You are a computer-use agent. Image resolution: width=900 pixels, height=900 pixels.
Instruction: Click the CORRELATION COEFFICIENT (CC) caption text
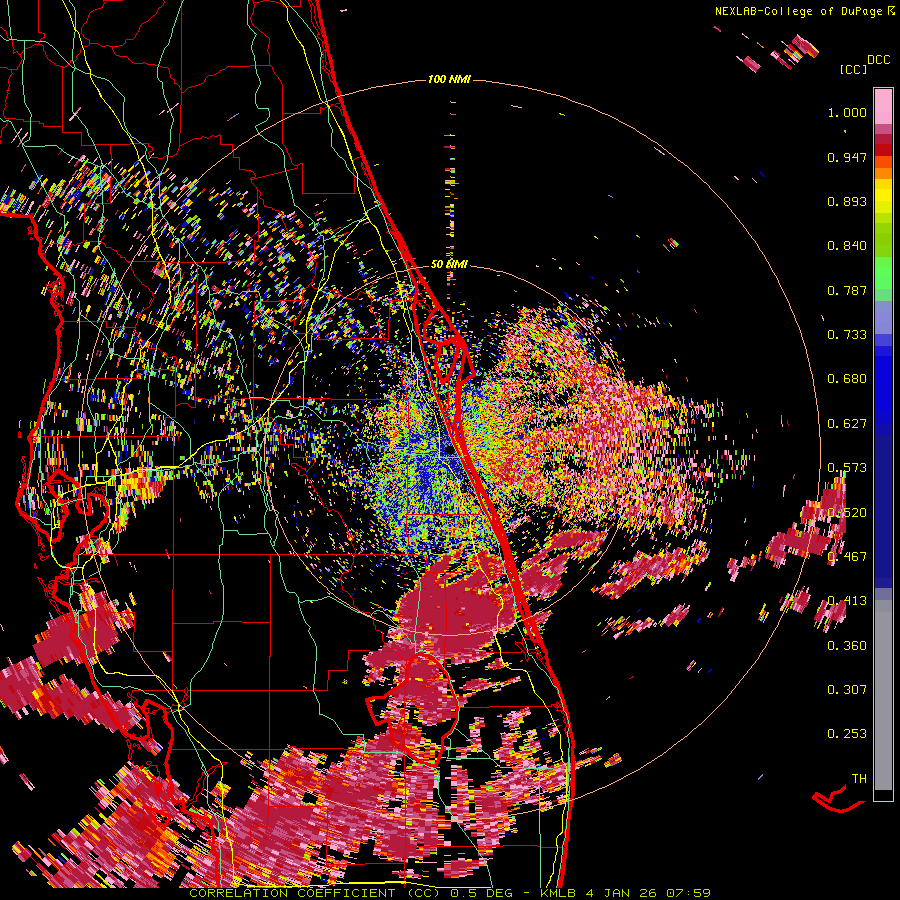(x=314, y=893)
